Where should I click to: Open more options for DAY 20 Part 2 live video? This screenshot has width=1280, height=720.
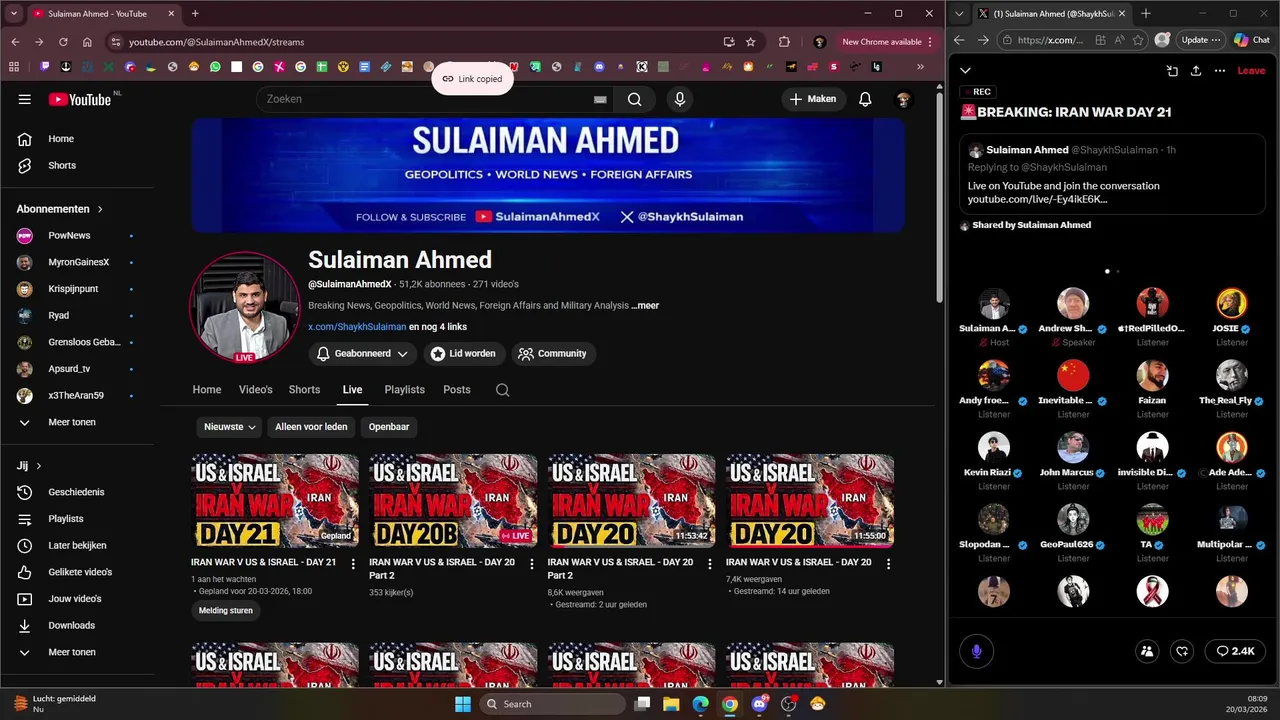532,564
